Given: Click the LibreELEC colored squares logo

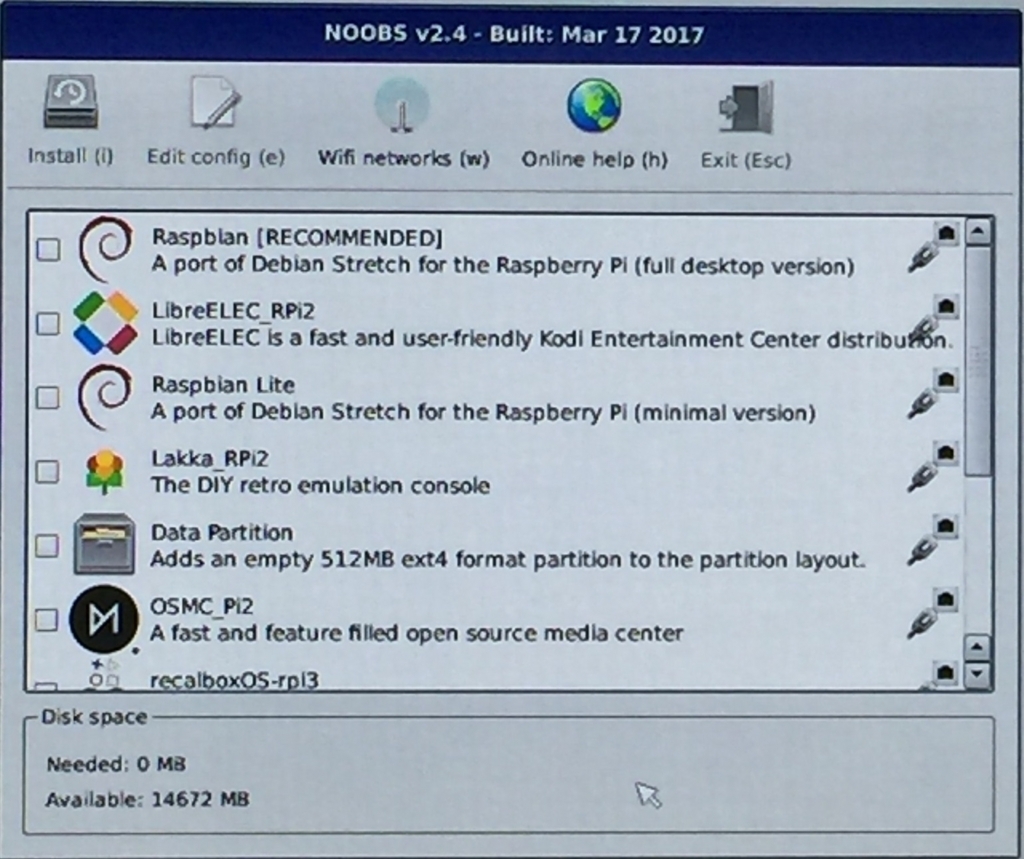Looking at the screenshot, I should pyautogui.click(x=106, y=323).
